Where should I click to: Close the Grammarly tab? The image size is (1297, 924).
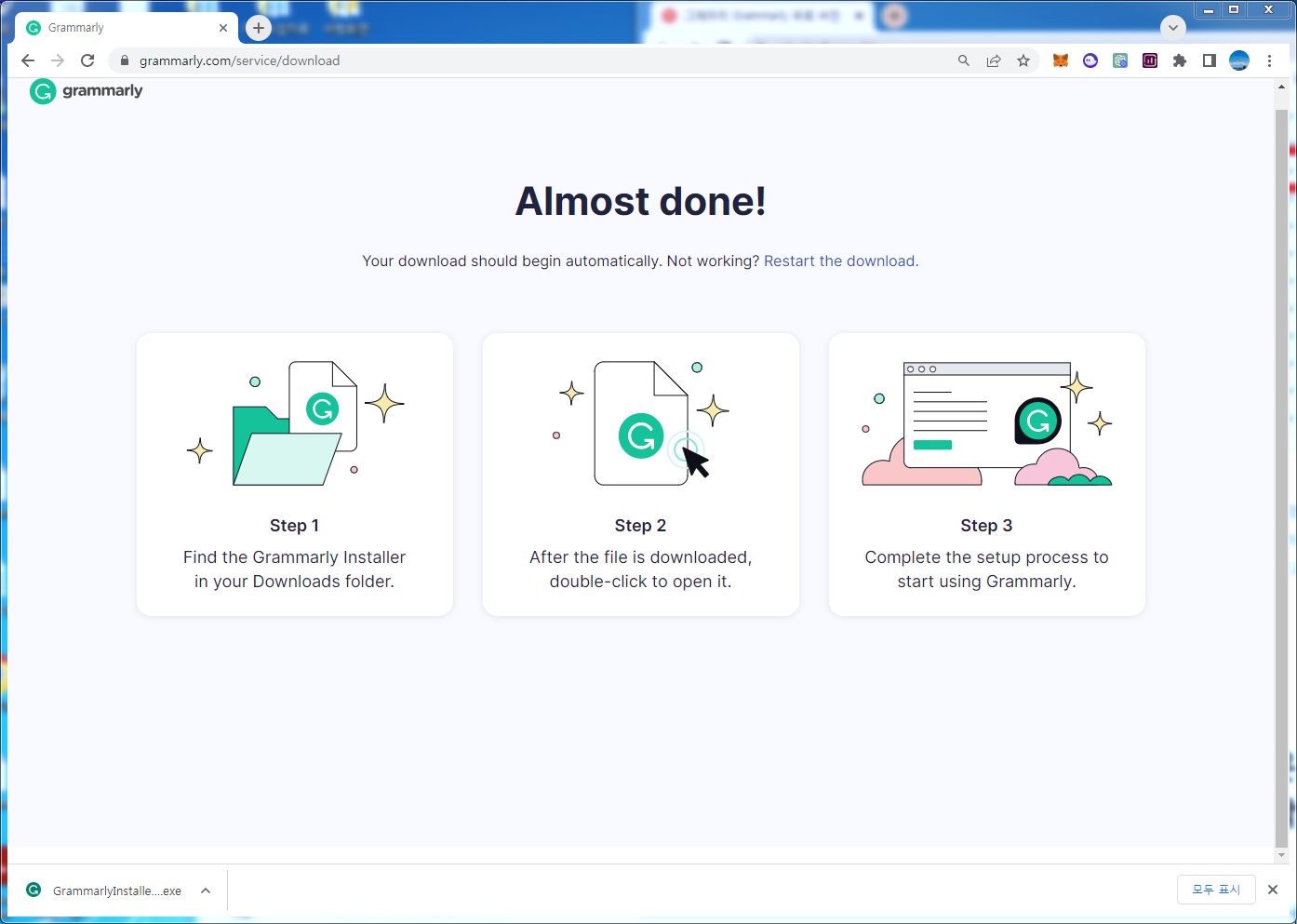[x=223, y=28]
